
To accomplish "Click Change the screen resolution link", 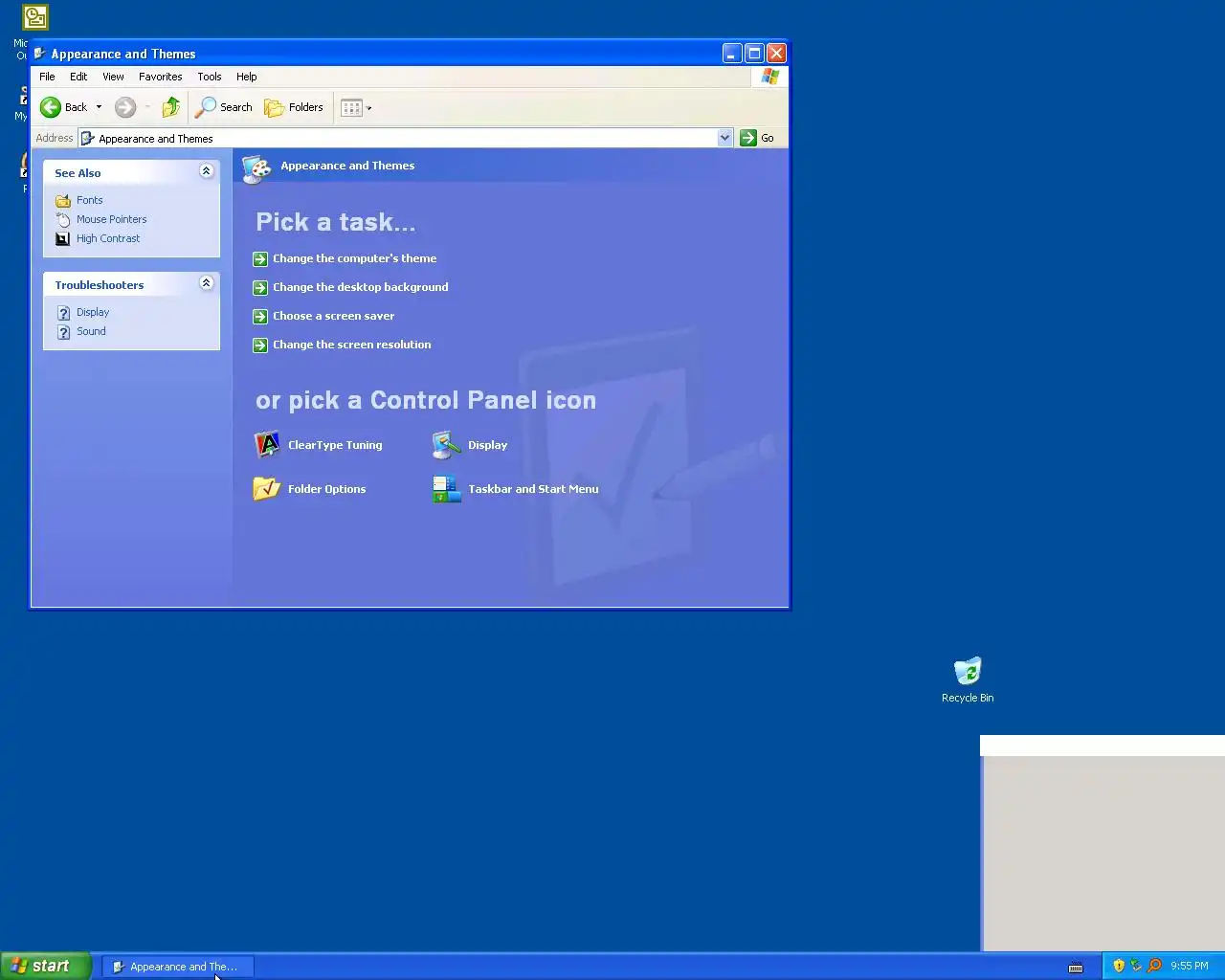I will (351, 345).
